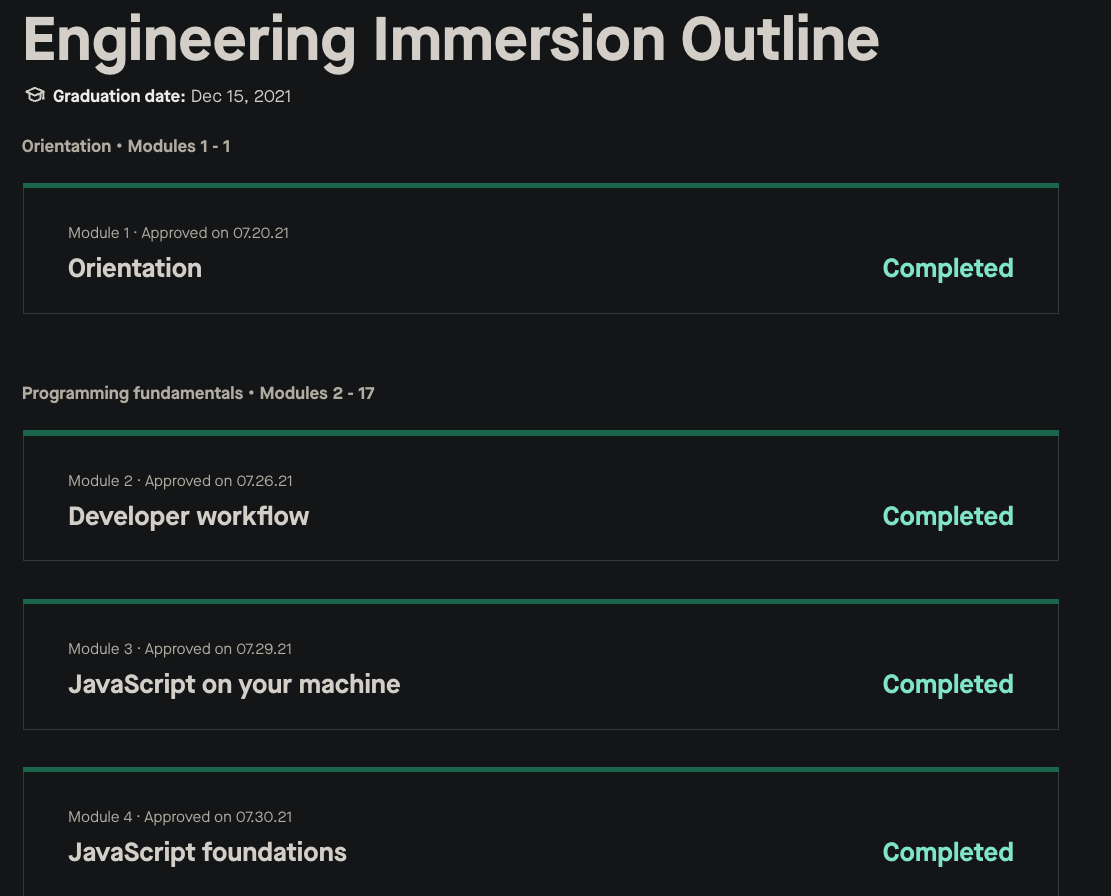Click Completed status on JavaScript on your machine
This screenshot has height=896, width=1111.
(947, 684)
